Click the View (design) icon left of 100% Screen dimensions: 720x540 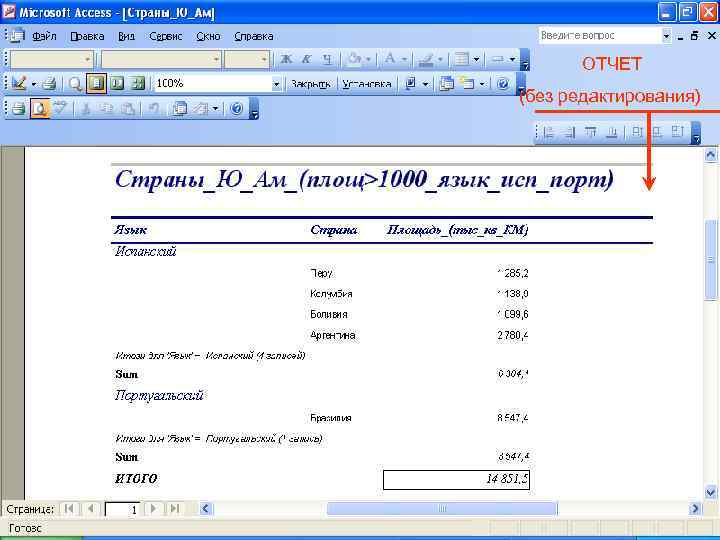pyautogui.click(x=19, y=84)
